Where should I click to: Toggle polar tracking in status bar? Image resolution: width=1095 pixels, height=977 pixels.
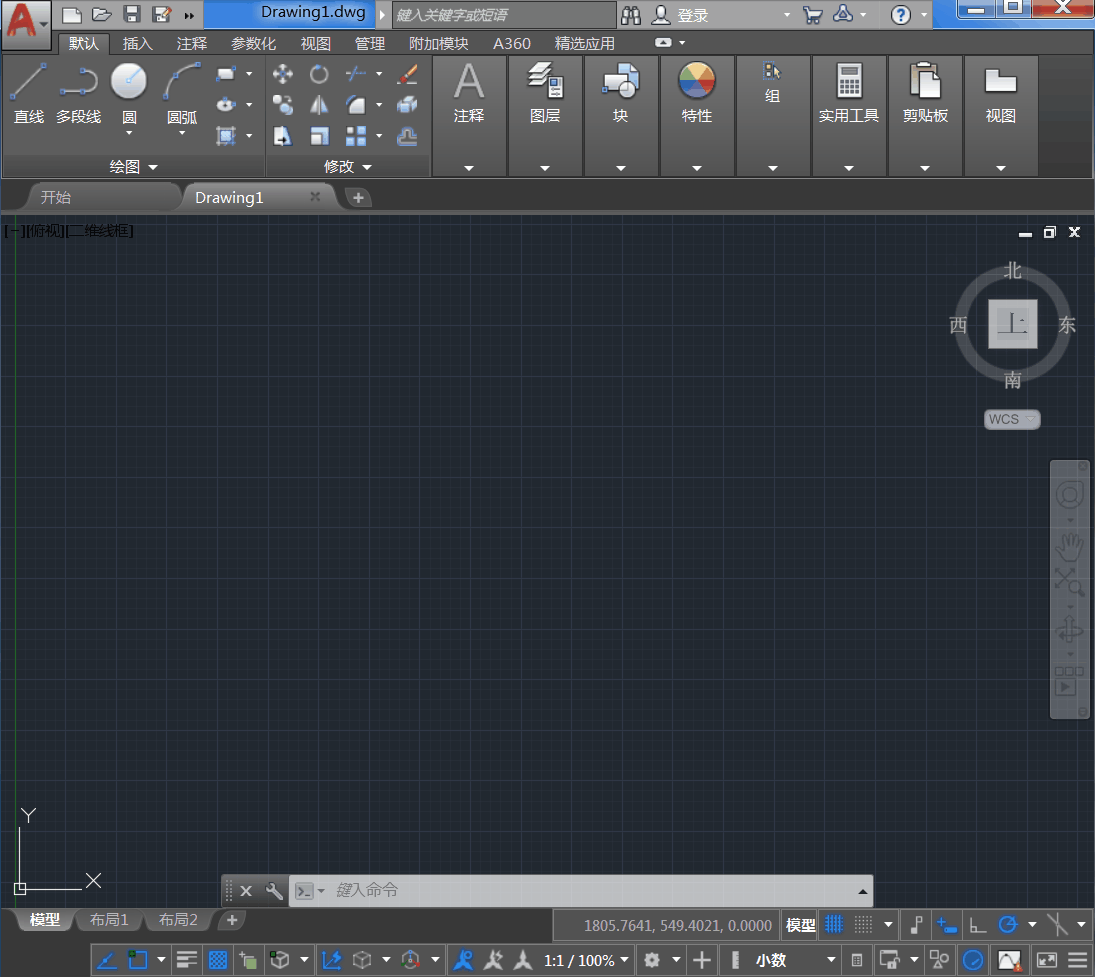[x=1008, y=925]
